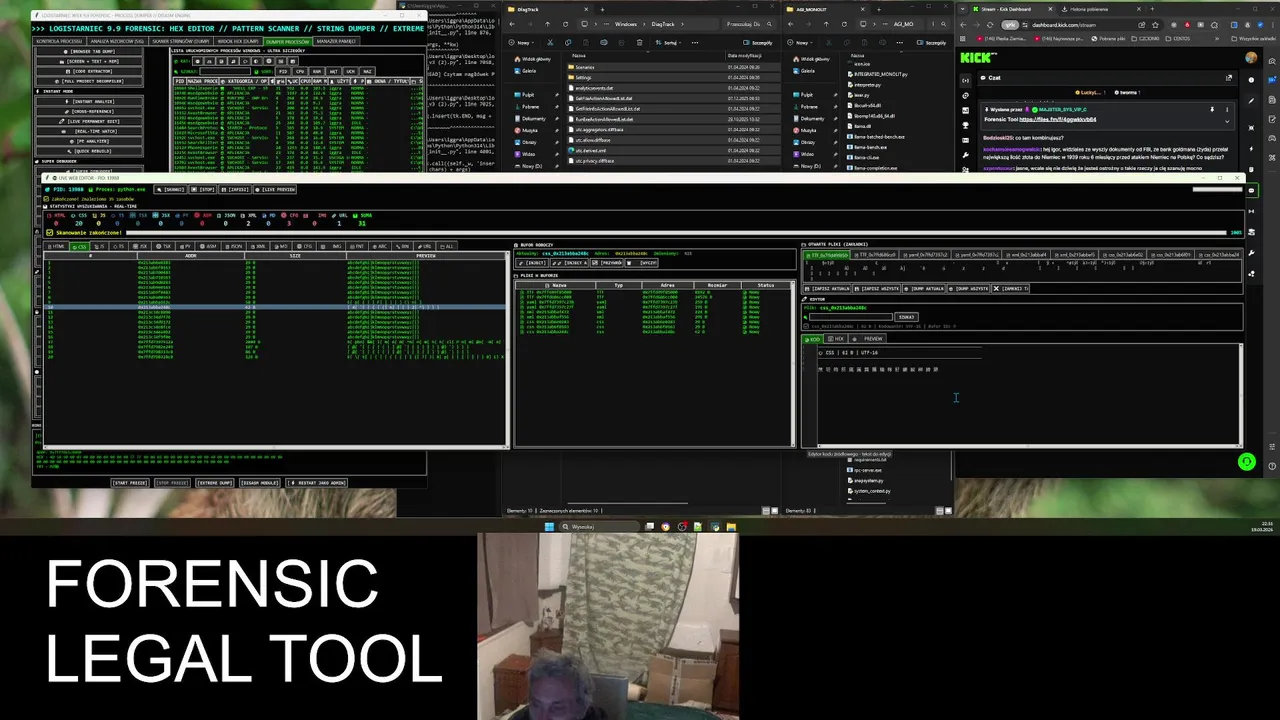Click the PRZYWRÓĆ button in buffer panel
This screenshot has width=1280, height=720.
pos(606,263)
